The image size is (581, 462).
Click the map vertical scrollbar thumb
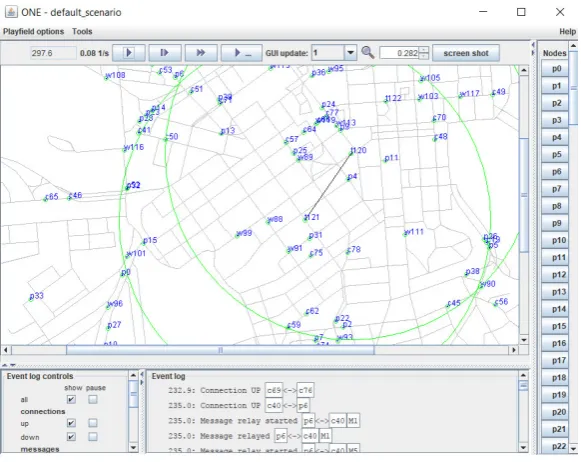click(524, 195)
